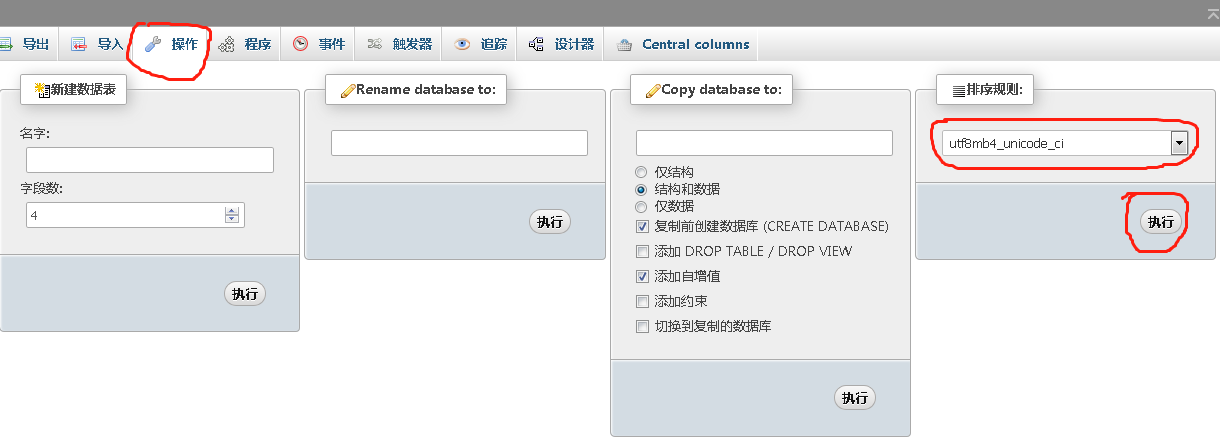Click the Tracking (追踪) eye icon
Image resolution: width=1220 pixels, height=438 pixels.
click(x=462, y=44)
